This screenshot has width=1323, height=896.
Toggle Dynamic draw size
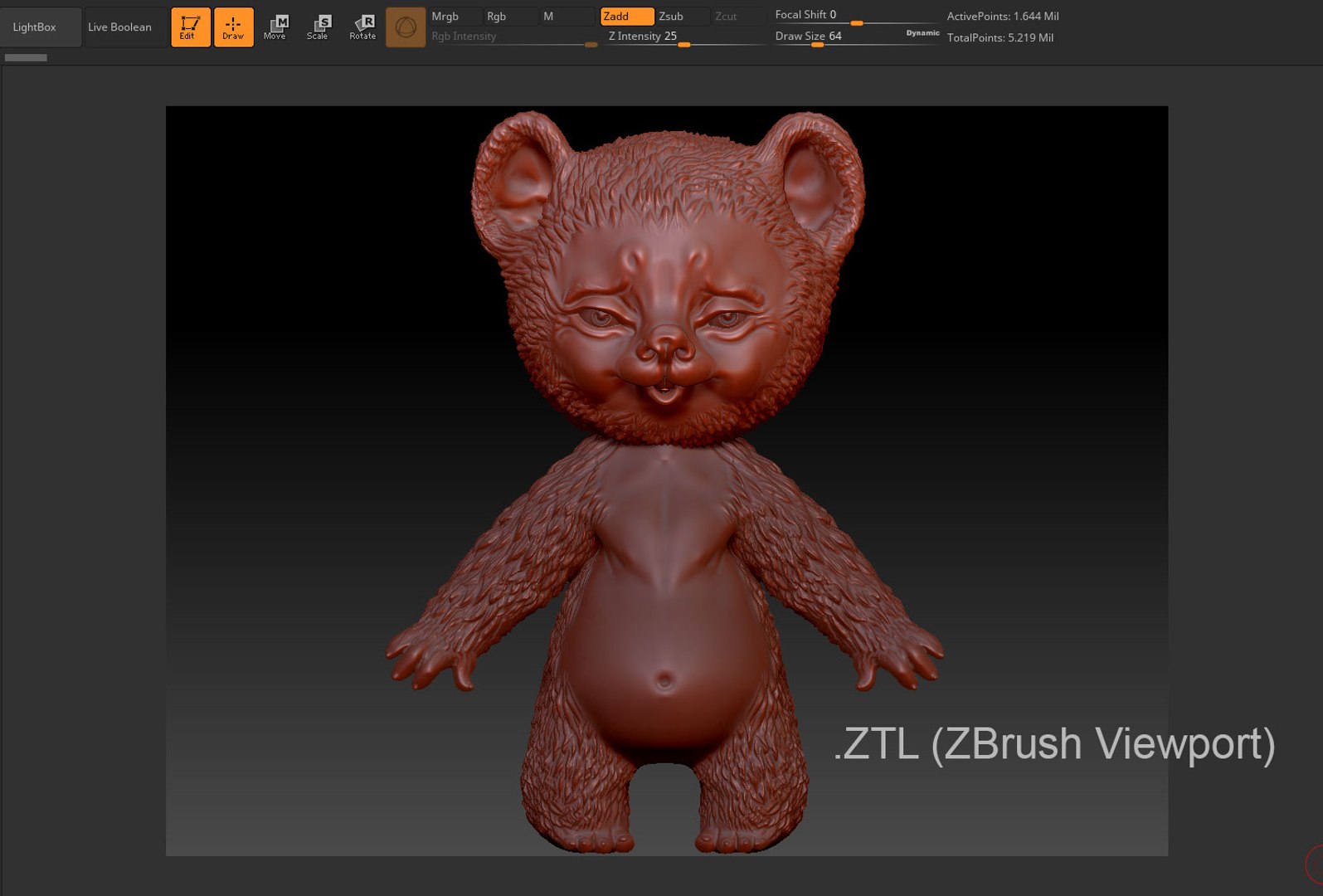click(922, 33)
